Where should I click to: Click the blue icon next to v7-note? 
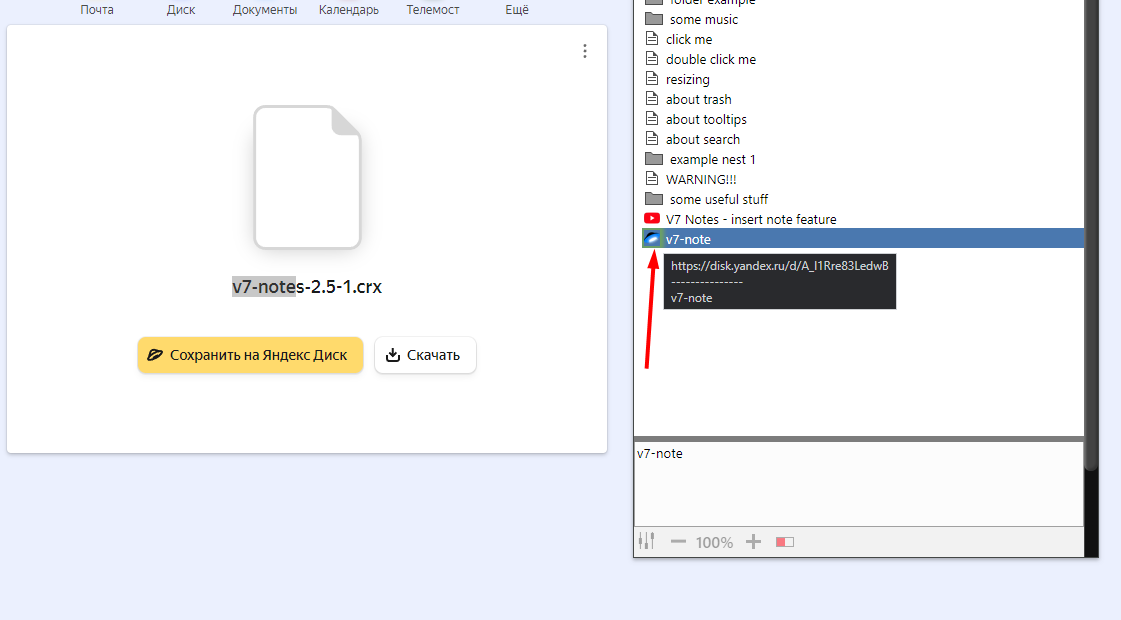[x=652, y=239]
